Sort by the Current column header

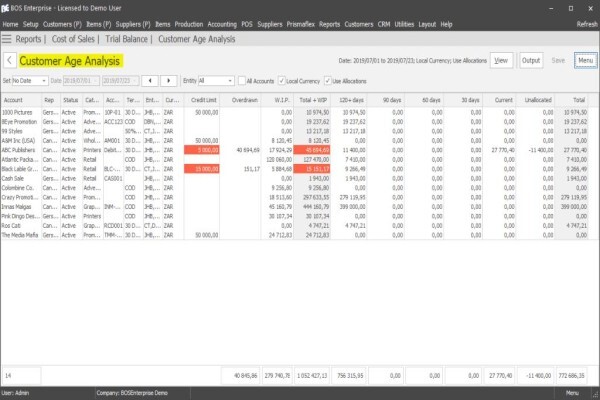pos(499,100)
